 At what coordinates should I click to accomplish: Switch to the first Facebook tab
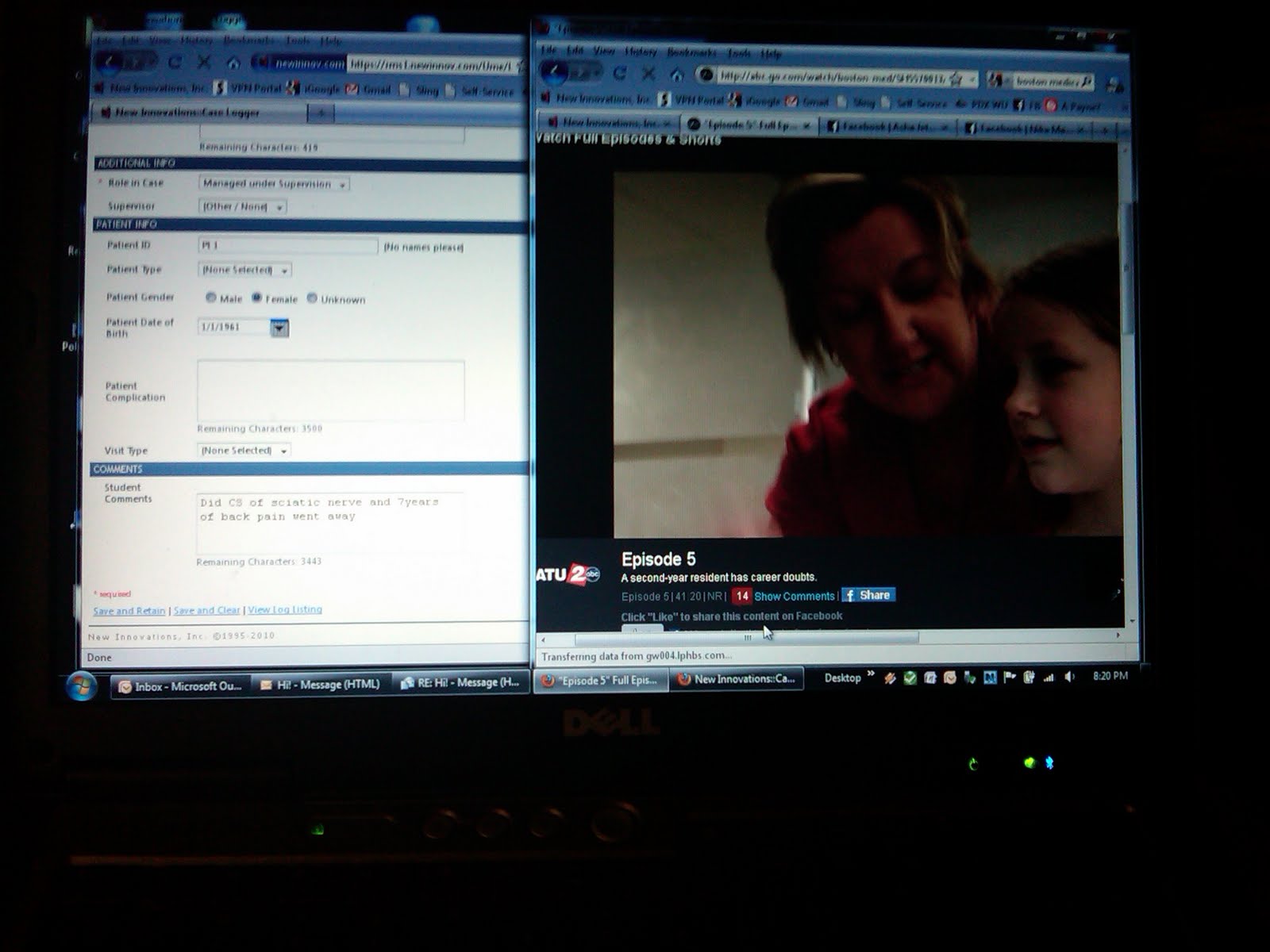pyautogui.click(x=886, y=126)
